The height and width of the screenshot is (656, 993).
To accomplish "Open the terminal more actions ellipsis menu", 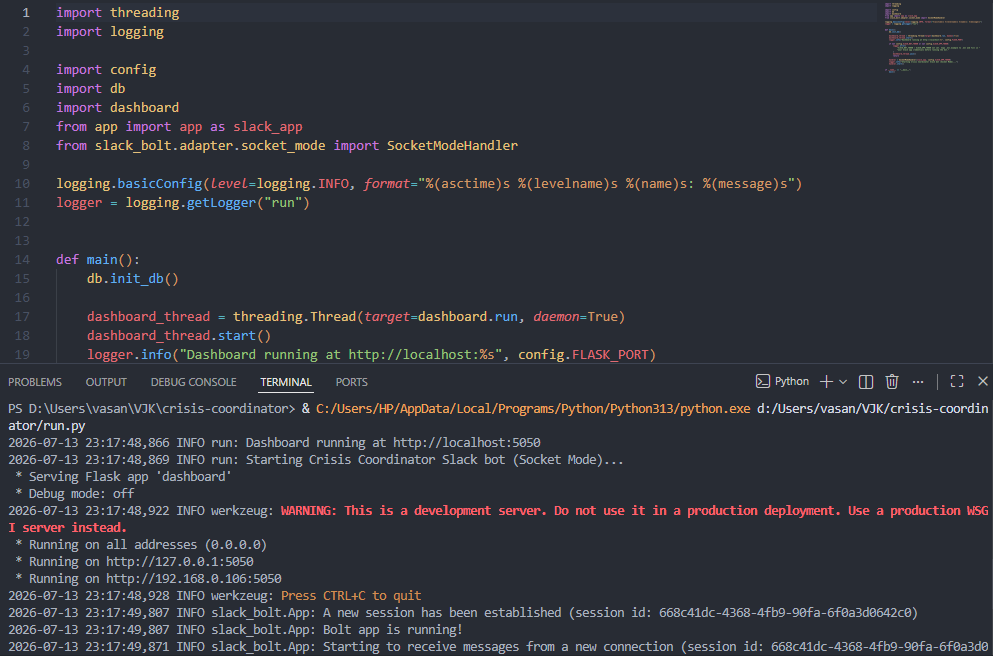I will [x=918, y=382].
